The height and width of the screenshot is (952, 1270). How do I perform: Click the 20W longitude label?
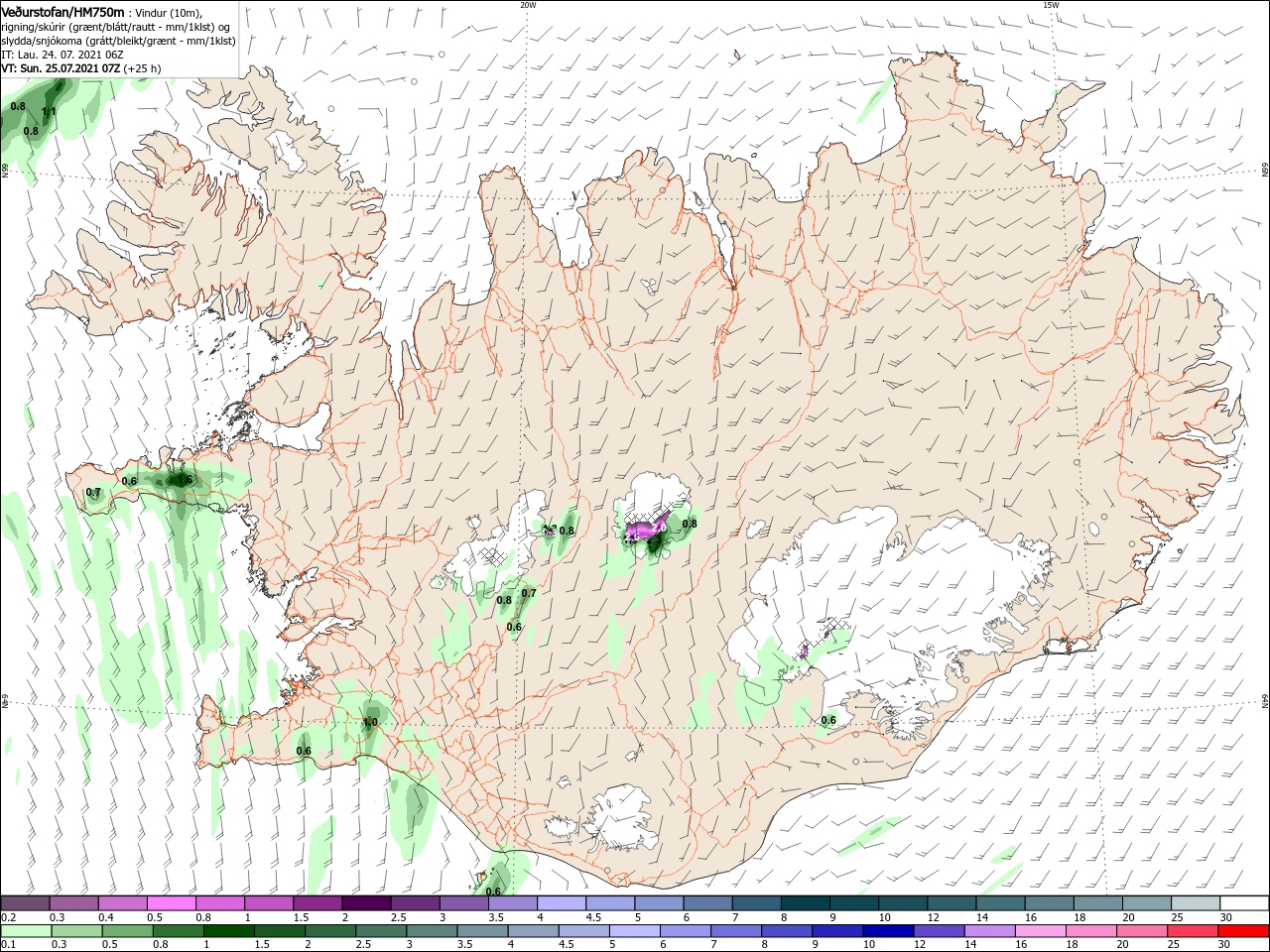(x=528, y=5)
